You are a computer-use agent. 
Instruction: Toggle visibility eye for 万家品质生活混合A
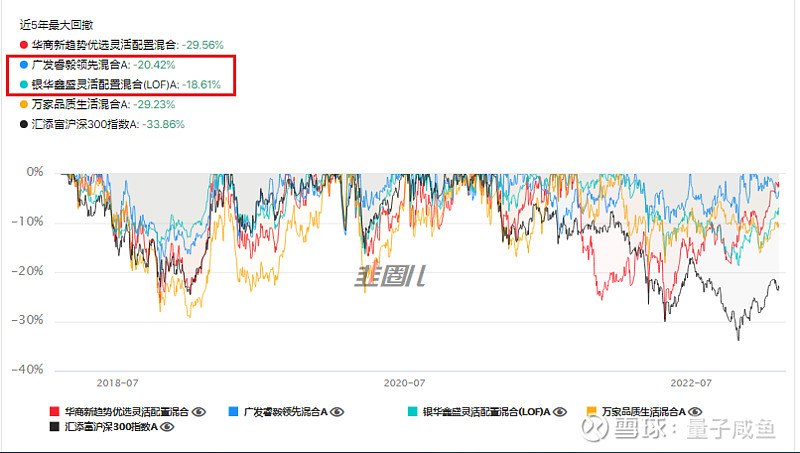(695, 412)
